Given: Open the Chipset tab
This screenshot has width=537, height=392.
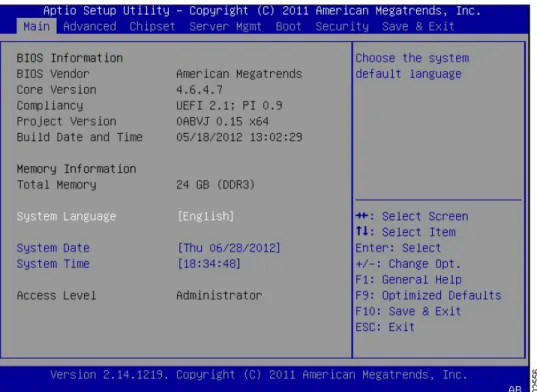Looking at the screenshot, I should [152, 26].
